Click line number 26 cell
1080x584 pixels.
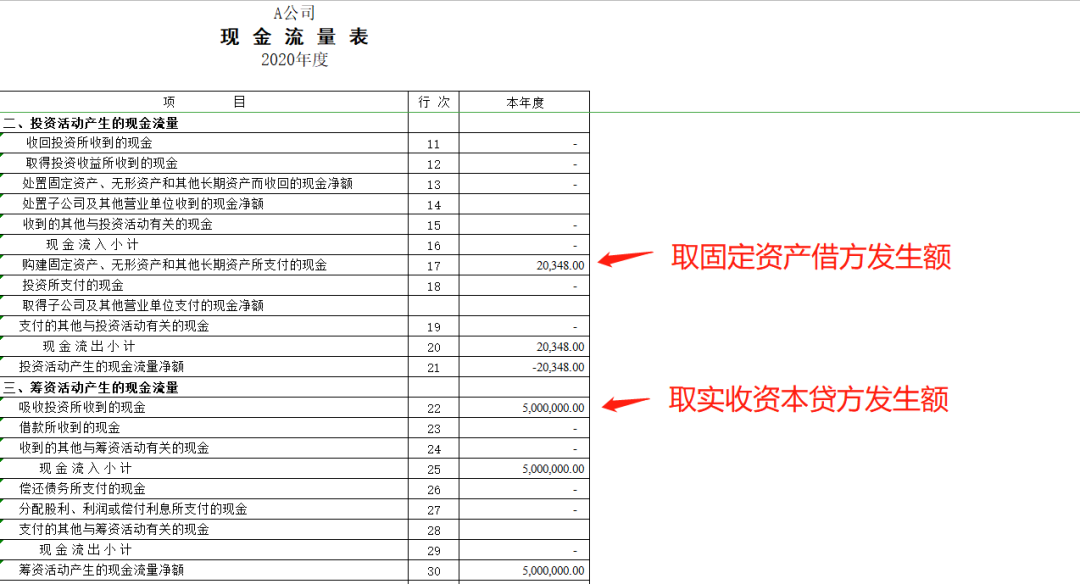pyautogui.click(x=433, y=490)
